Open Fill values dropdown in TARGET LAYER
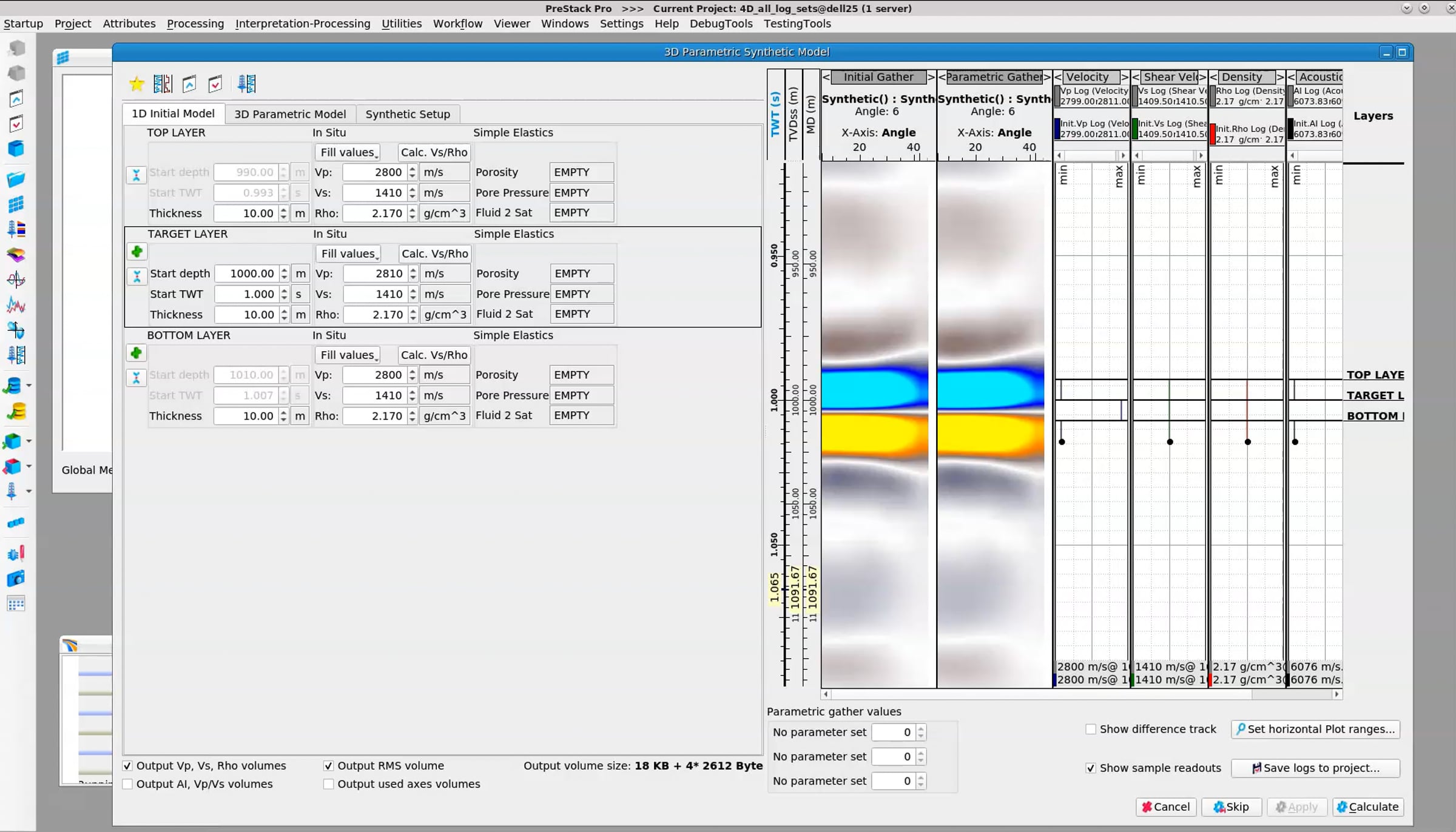Screen dimensions: 1456x832 (348, 253)
